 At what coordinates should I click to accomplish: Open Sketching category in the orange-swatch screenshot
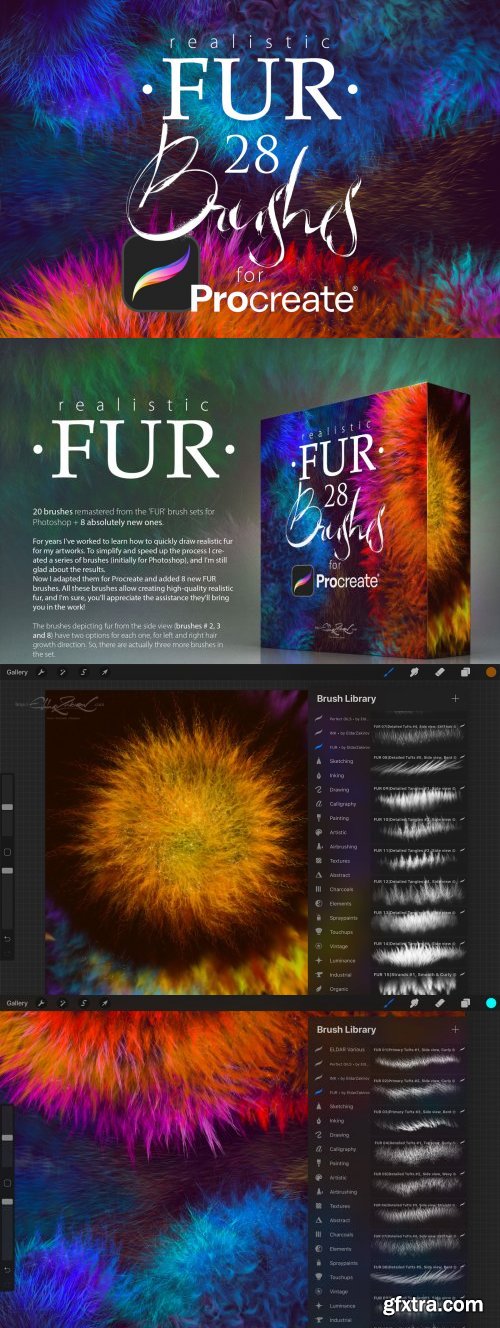coord(335,761)
